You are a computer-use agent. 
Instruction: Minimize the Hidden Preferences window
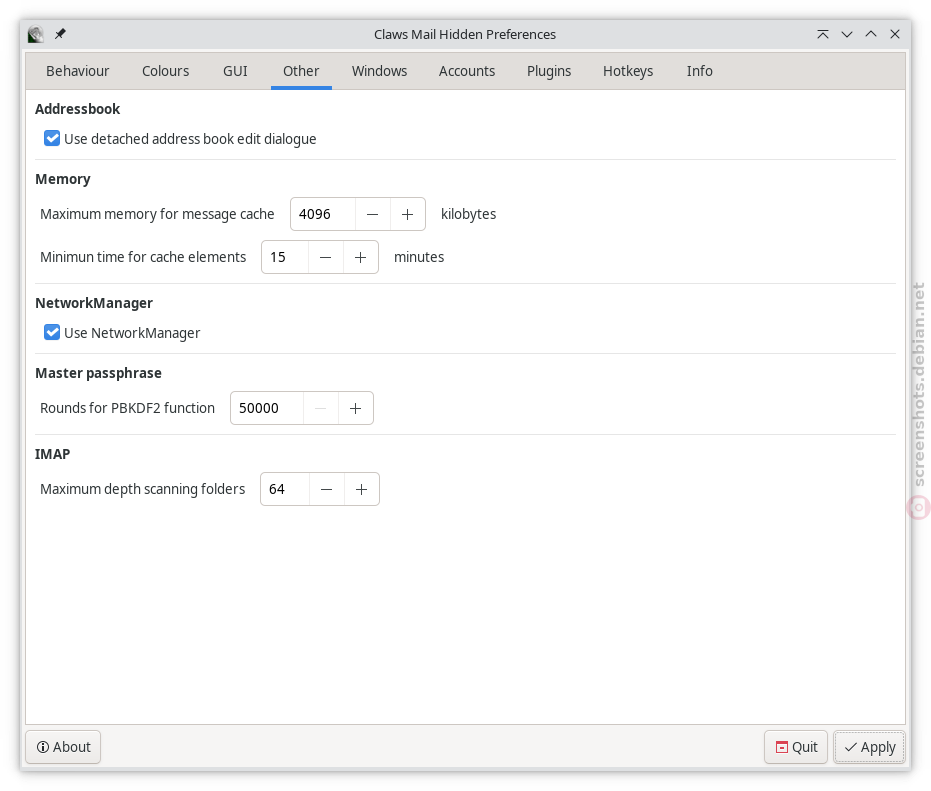pyautogui.click(x=847, y=34)
